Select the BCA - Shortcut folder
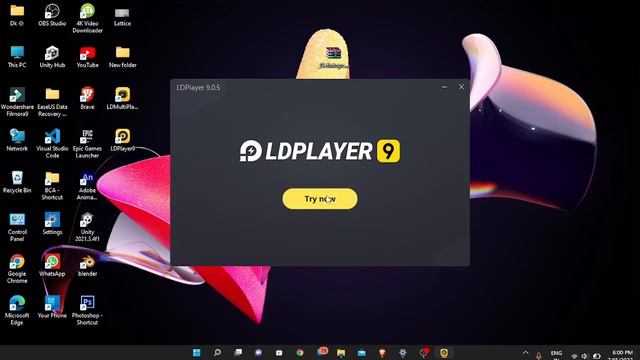This screenshot has height=360, width=640. tap(52, 185)
